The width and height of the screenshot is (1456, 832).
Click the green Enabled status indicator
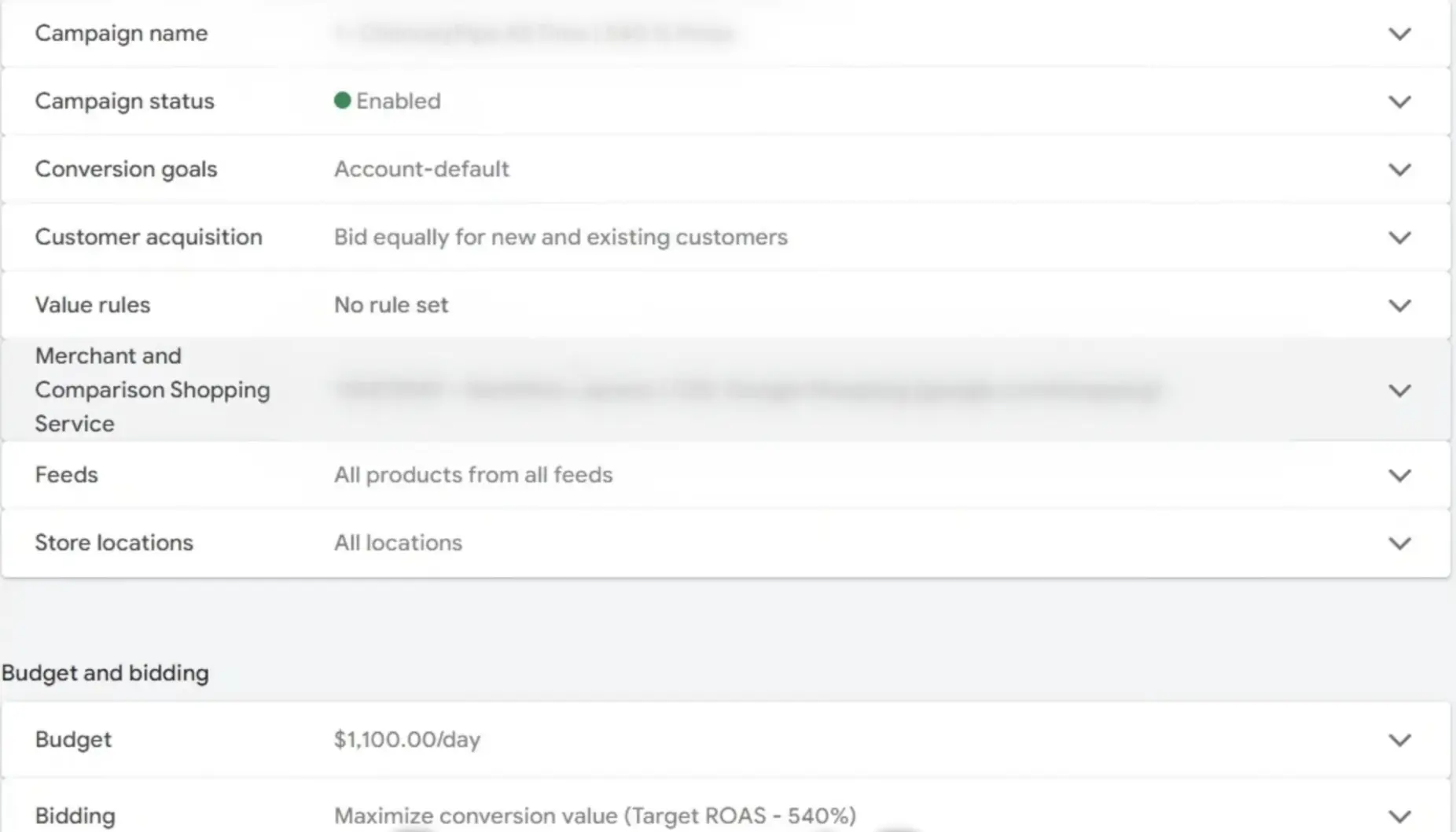344,101
